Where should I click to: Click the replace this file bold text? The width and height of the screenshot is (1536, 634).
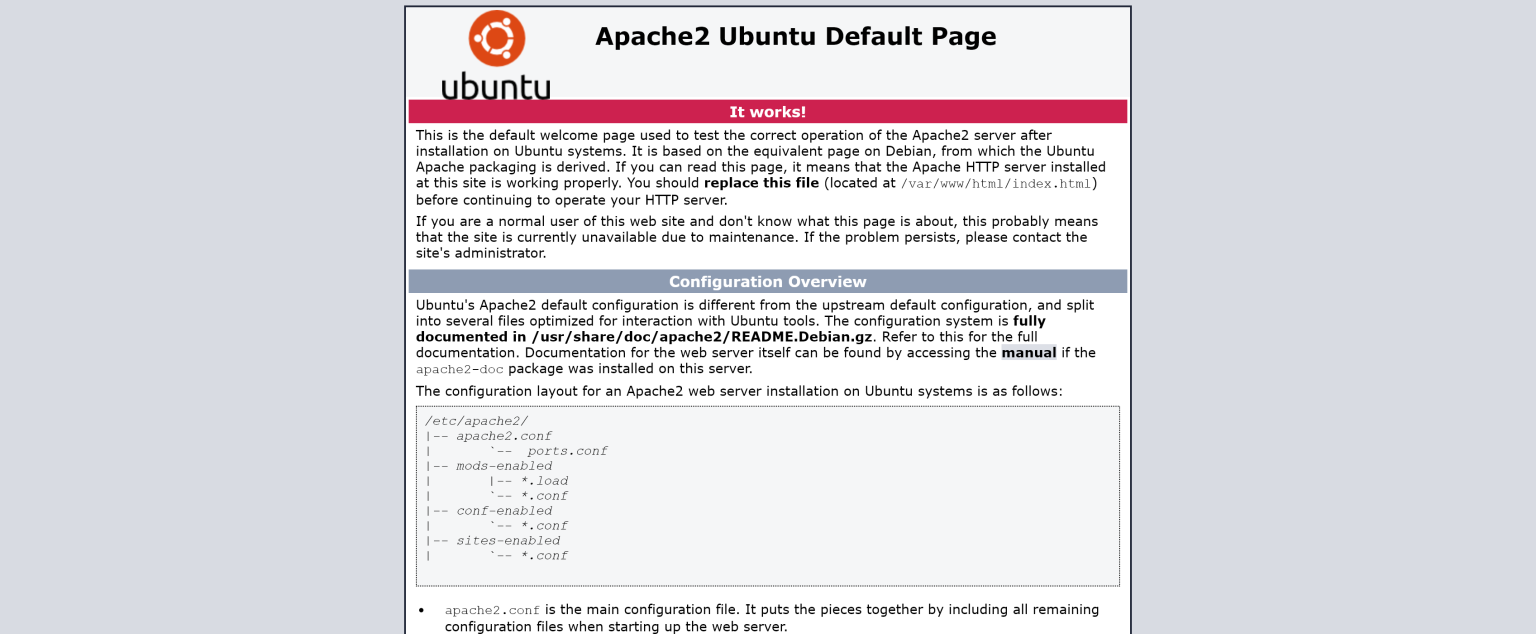(761, 183)
